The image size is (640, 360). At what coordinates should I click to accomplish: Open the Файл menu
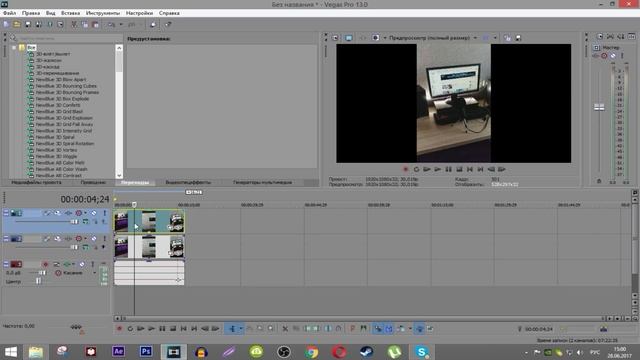click(9, 13)
